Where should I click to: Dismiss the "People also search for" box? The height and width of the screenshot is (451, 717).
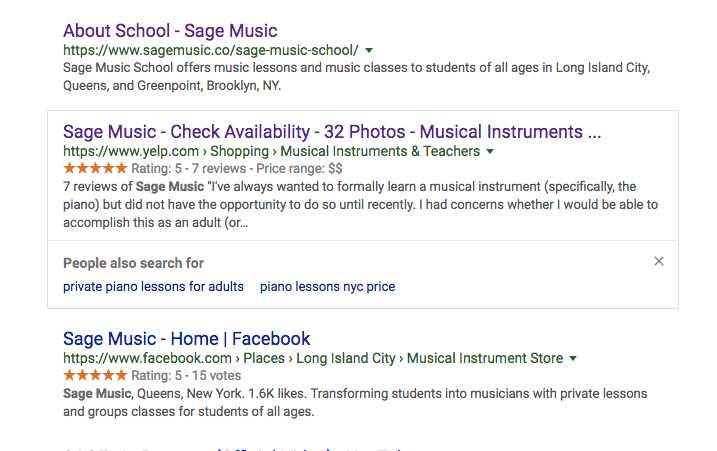pyautogui.click(x=658, y=262)
